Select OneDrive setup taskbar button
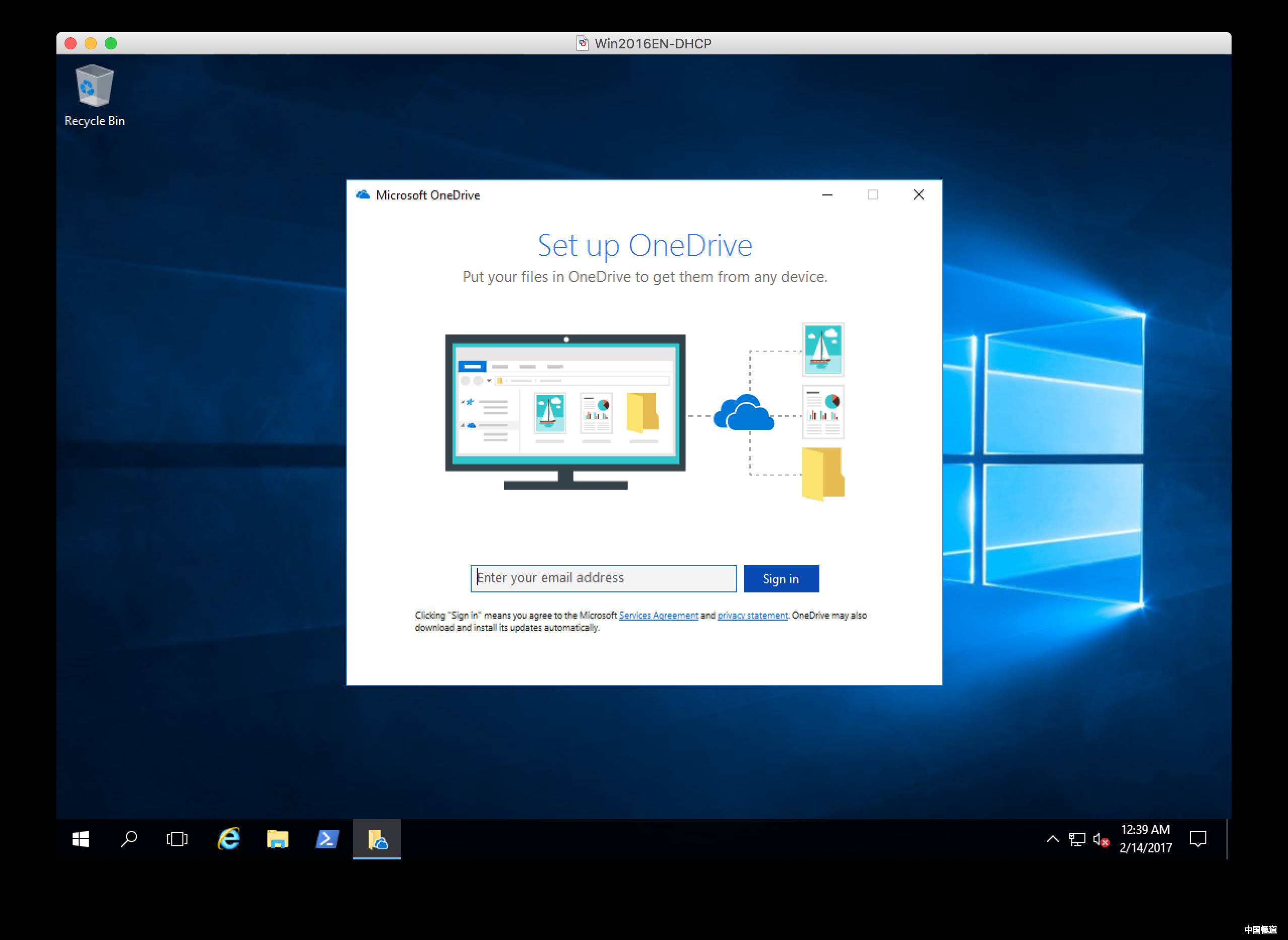 pyautogui.click(x=377, y=839)
